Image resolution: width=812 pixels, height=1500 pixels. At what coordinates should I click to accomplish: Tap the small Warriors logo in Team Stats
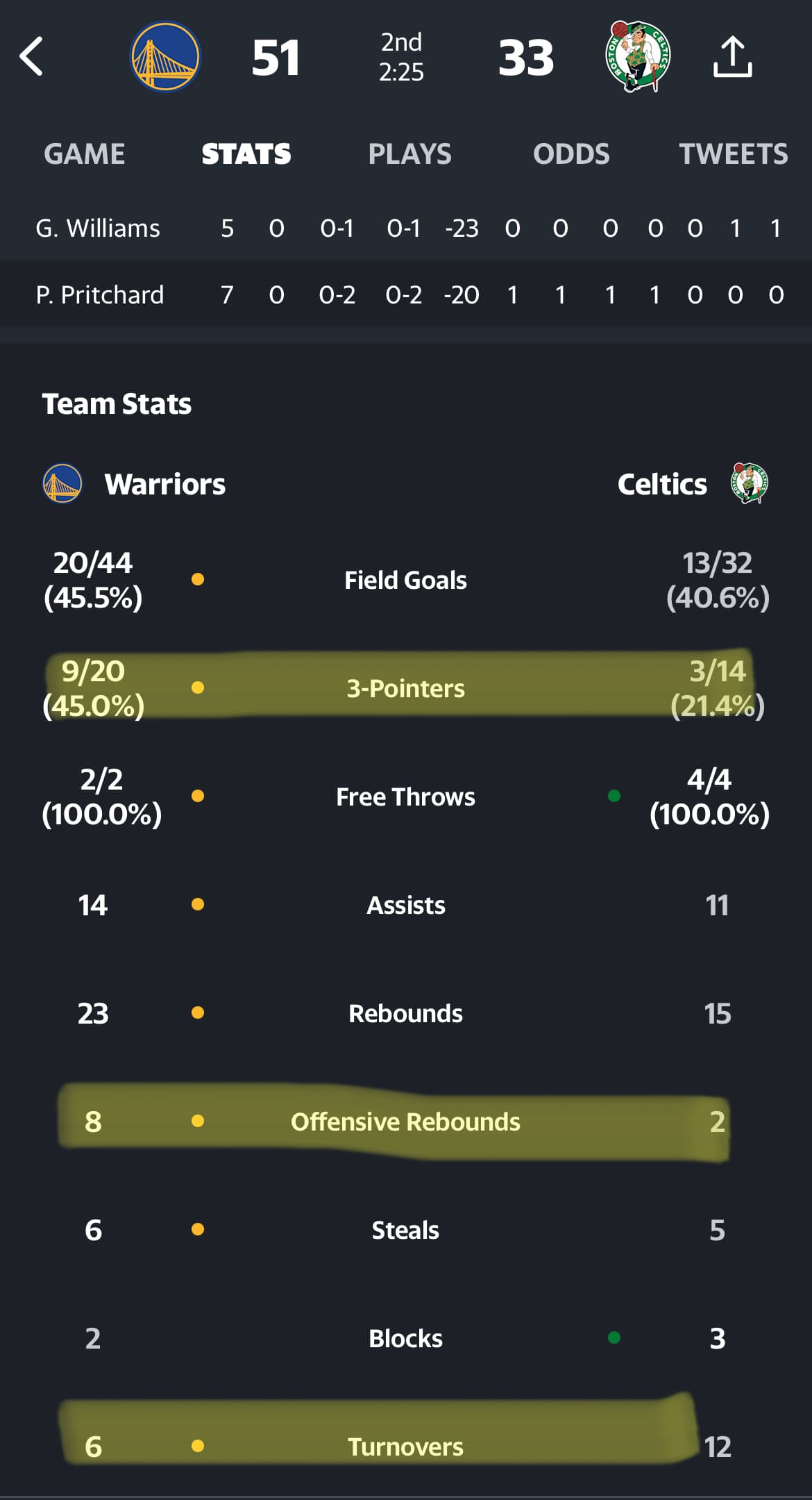[62, 483]
